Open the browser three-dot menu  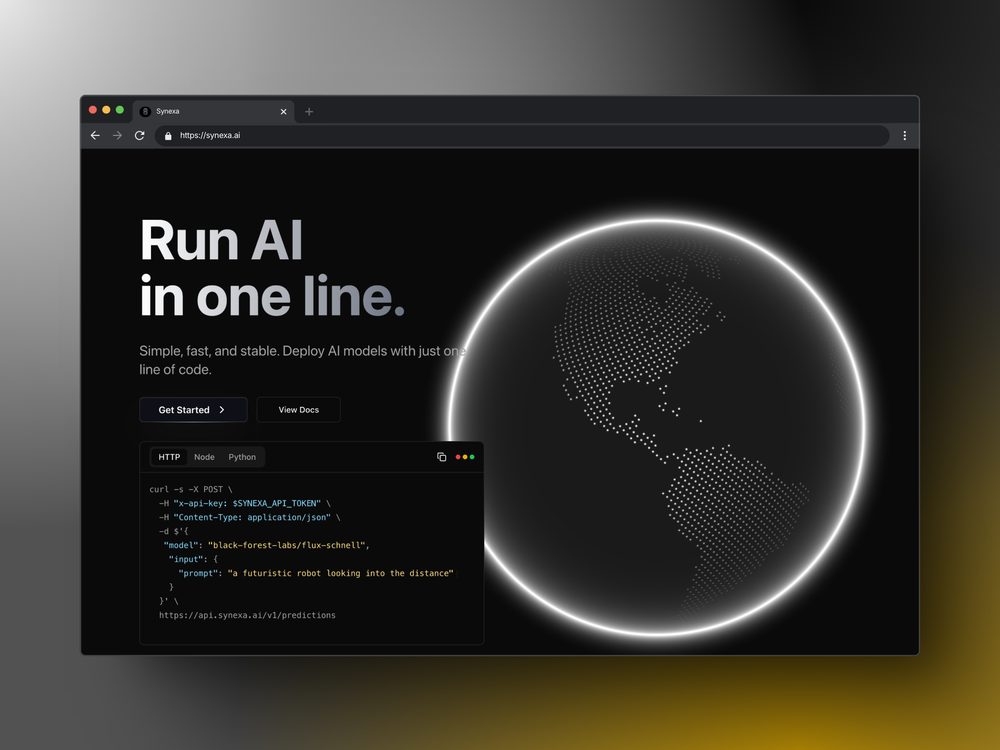905,135
